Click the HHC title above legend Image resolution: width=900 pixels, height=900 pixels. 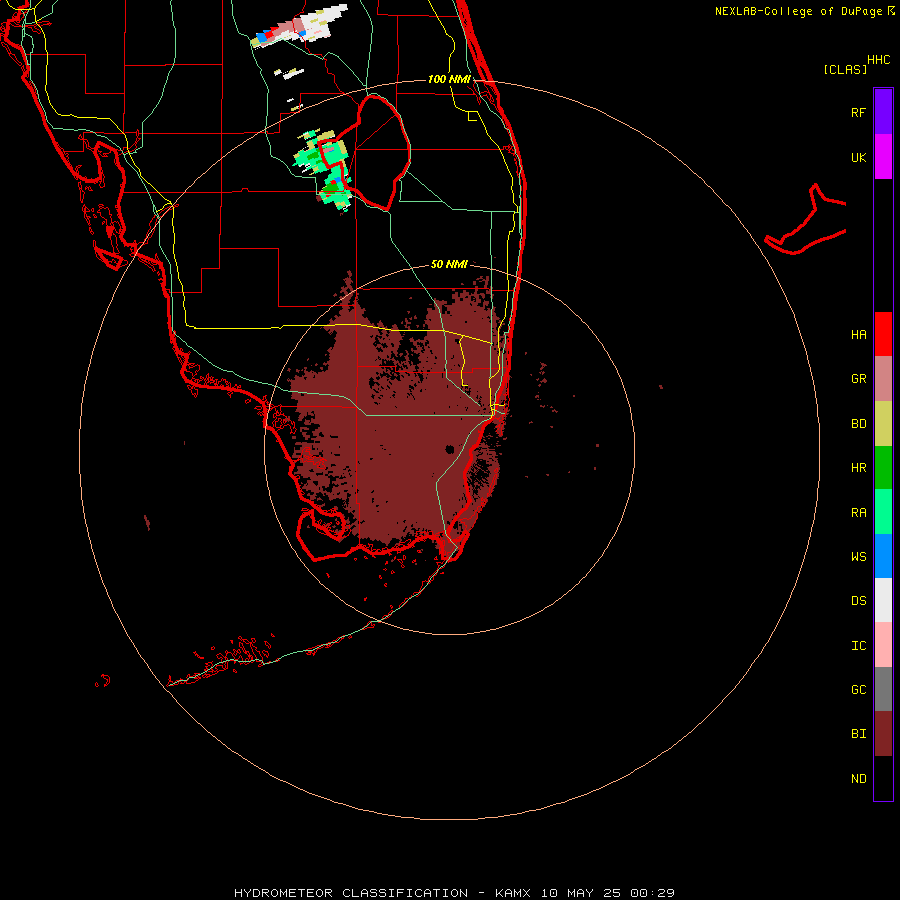tap(878, 60)
